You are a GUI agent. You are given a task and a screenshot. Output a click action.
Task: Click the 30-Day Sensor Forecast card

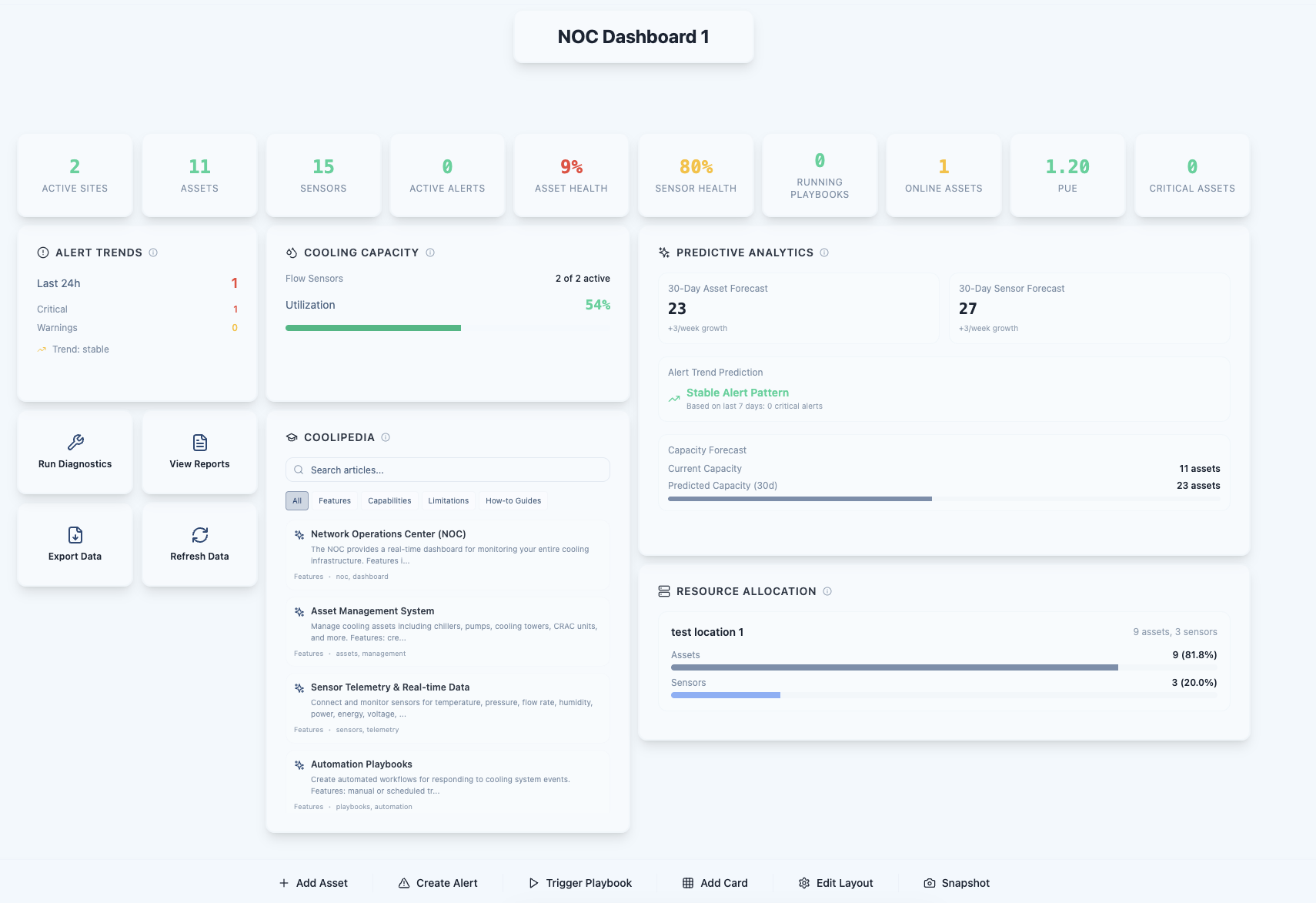1090,308
